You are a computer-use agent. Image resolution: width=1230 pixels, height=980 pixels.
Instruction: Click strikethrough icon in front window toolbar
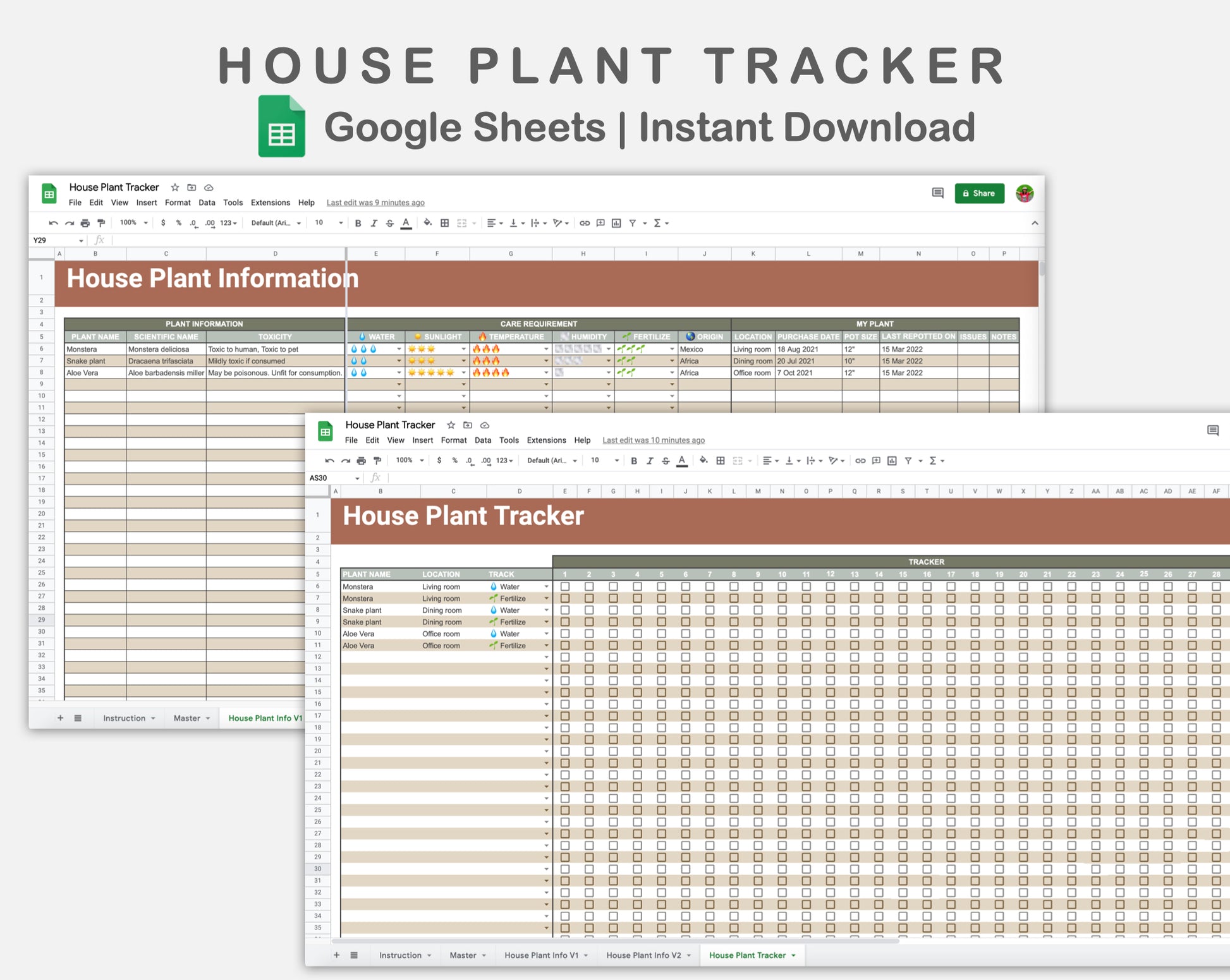point(666,461)
